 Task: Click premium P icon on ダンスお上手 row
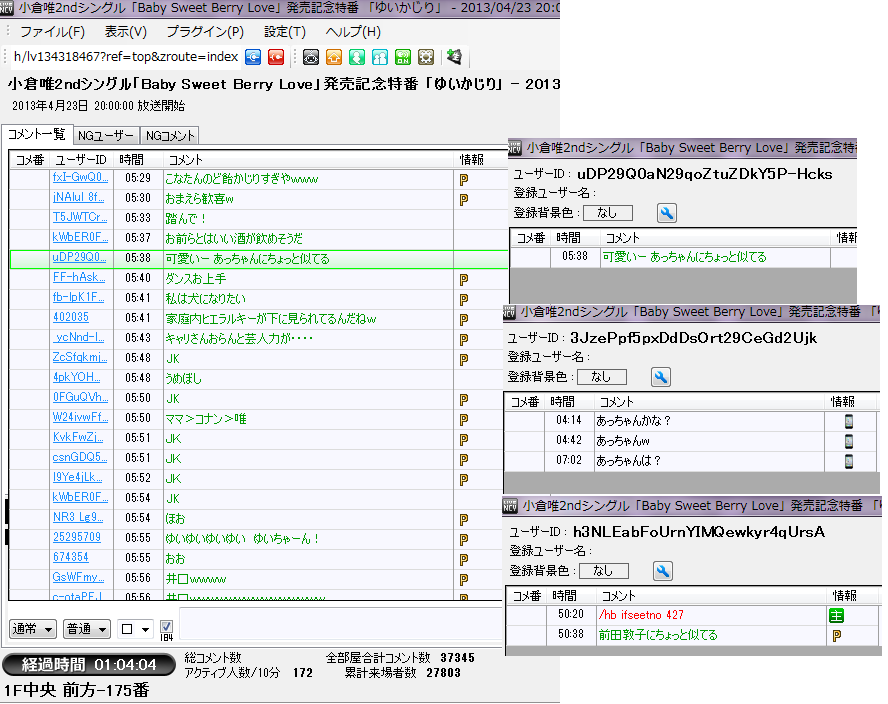[x=464, y=279]
